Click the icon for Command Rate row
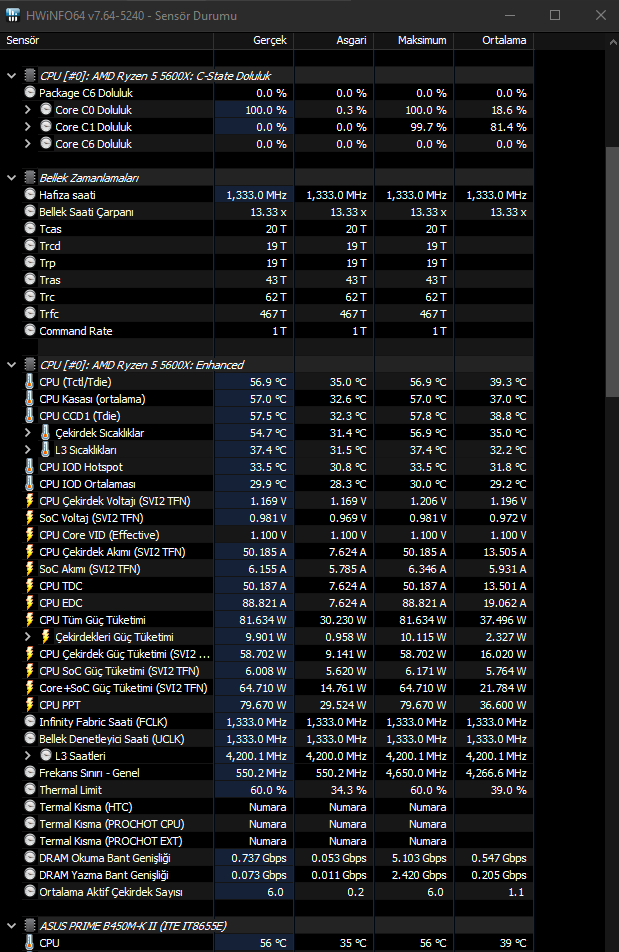The width and height of the screenshot is (619, 952). coord(30,330)
